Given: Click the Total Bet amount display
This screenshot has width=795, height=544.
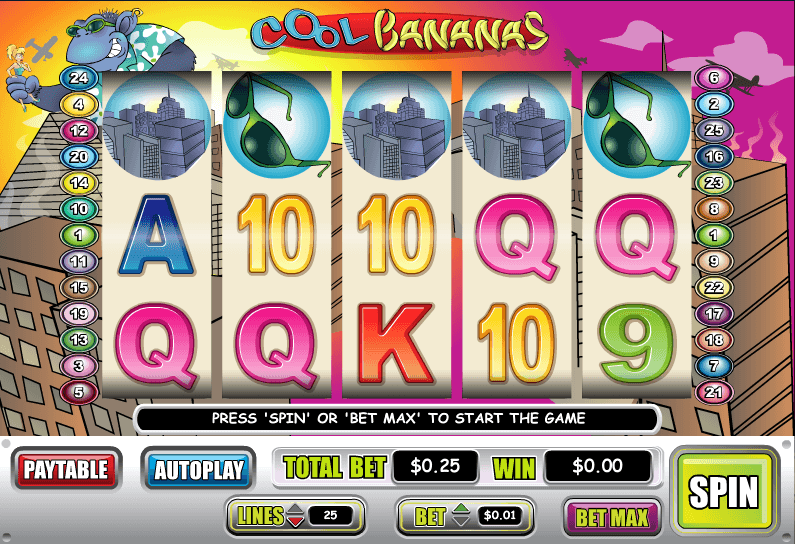Looking at the screenshot, I should click(435, 466).
